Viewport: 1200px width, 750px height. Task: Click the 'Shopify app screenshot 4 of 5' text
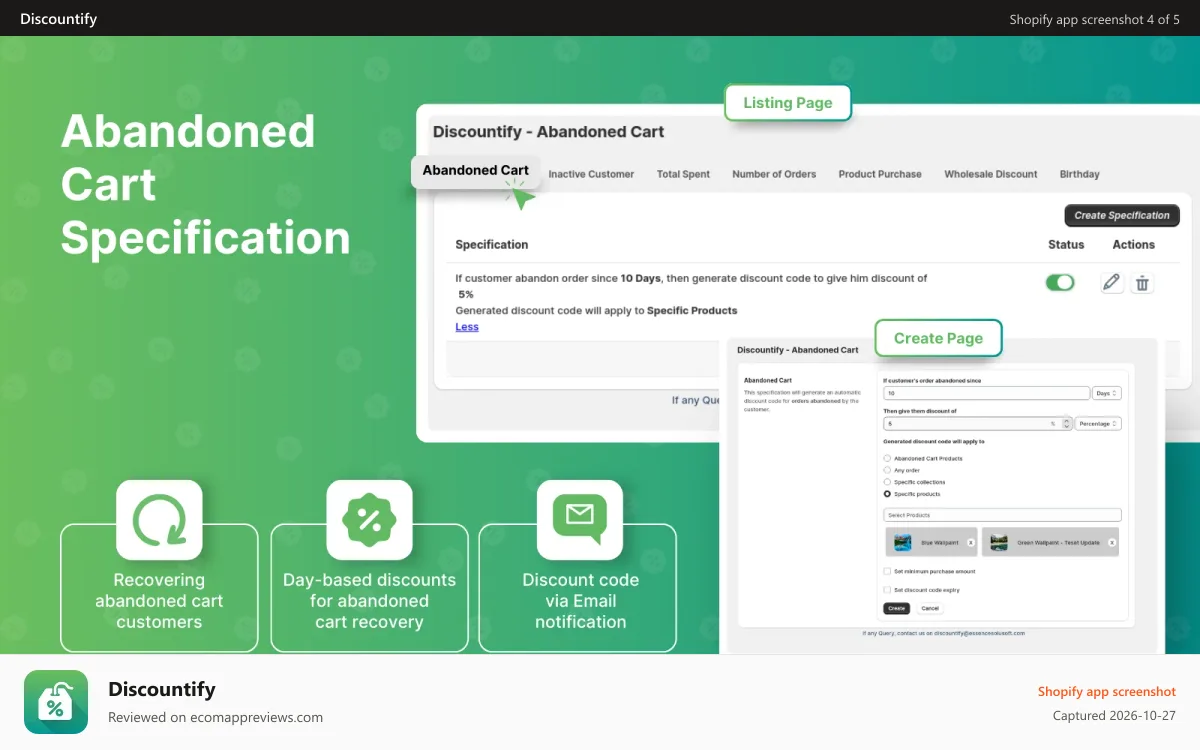point(1095,19)
